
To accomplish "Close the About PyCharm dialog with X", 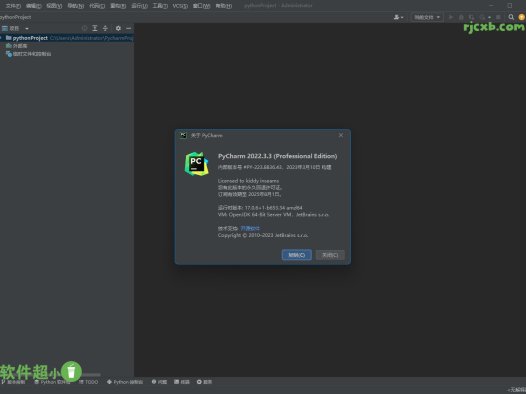I will 341,135.
